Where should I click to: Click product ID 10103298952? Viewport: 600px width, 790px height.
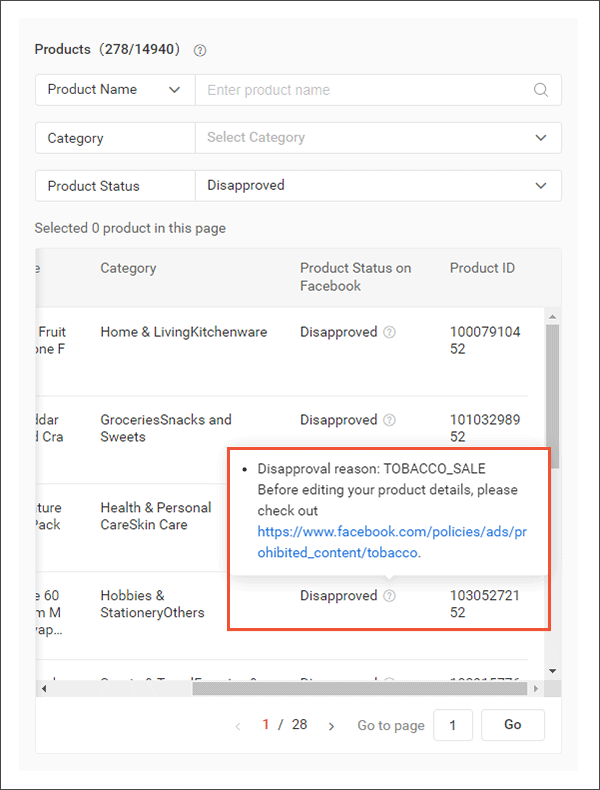[485, 428]
